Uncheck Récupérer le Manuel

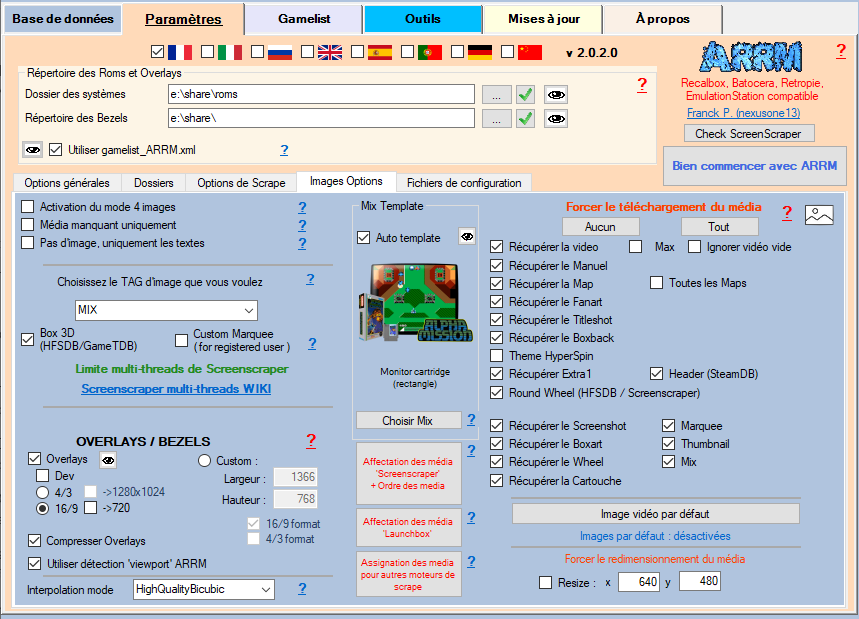(x=497, y=266)
